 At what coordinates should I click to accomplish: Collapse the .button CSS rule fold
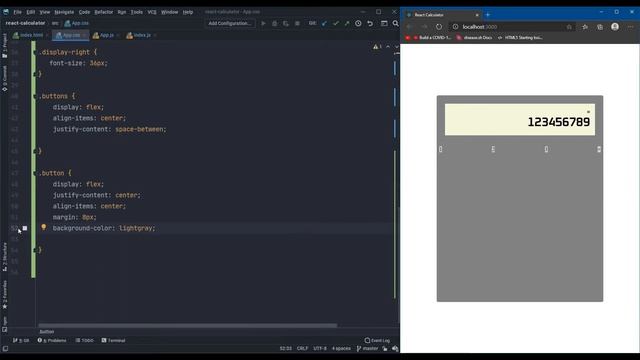pos(34,173)
